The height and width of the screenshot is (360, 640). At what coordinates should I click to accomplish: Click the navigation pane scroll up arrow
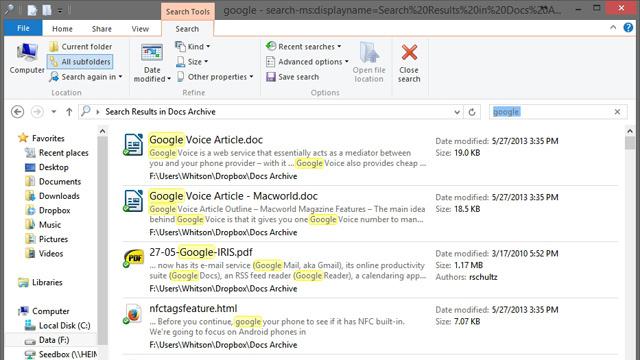(102, 131)
